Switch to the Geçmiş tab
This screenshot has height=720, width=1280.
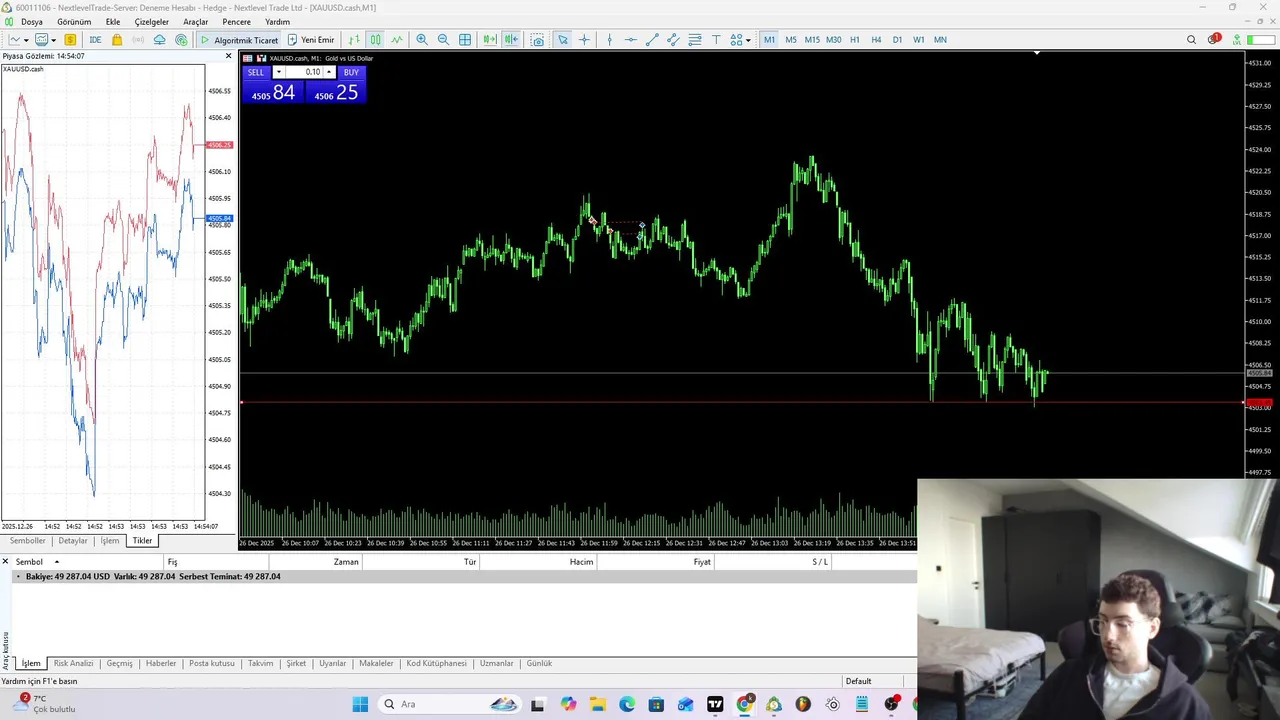point(119,663)
